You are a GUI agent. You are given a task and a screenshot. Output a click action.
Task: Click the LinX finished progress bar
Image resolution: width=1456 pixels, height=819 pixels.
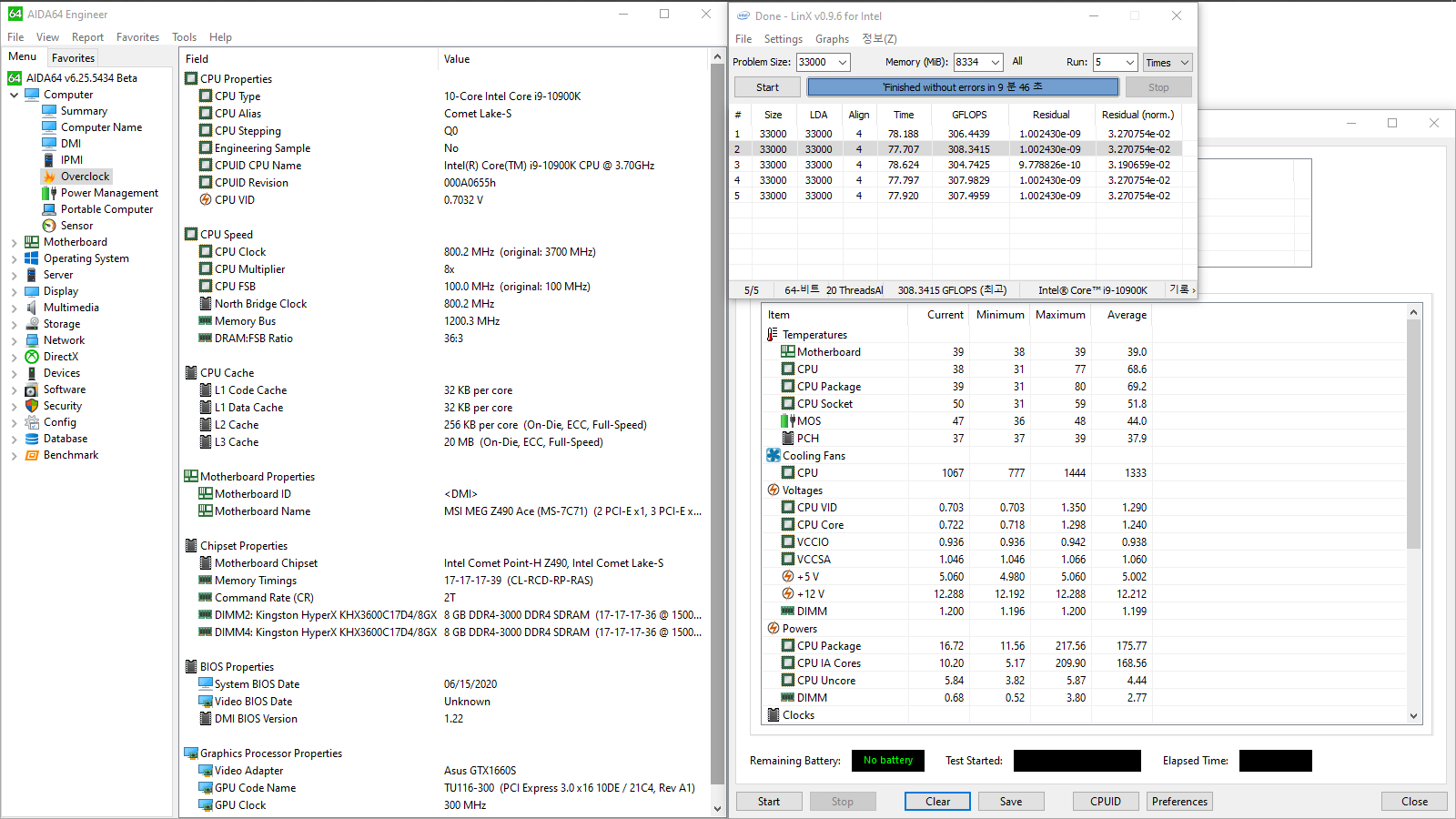[x=963, y=87]
